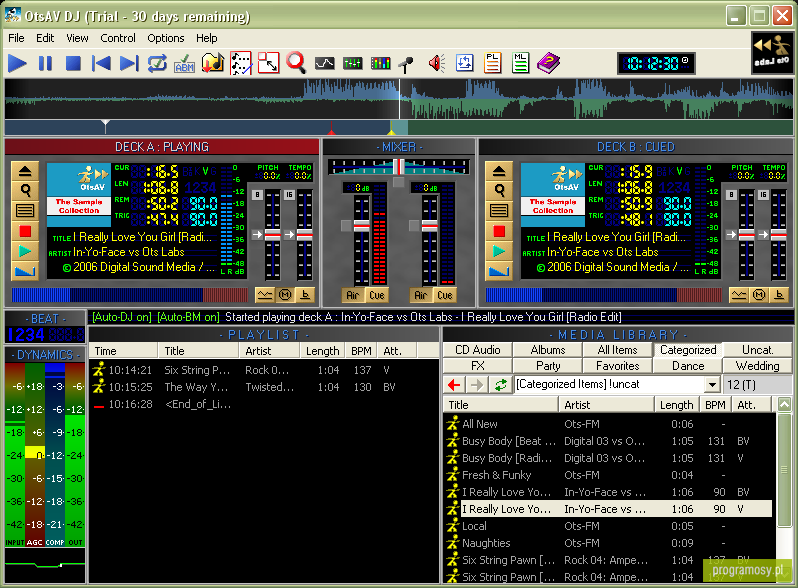The image size is (798, 588).
Task: Select the Uncat. library tab
Action: pos(757,350)
